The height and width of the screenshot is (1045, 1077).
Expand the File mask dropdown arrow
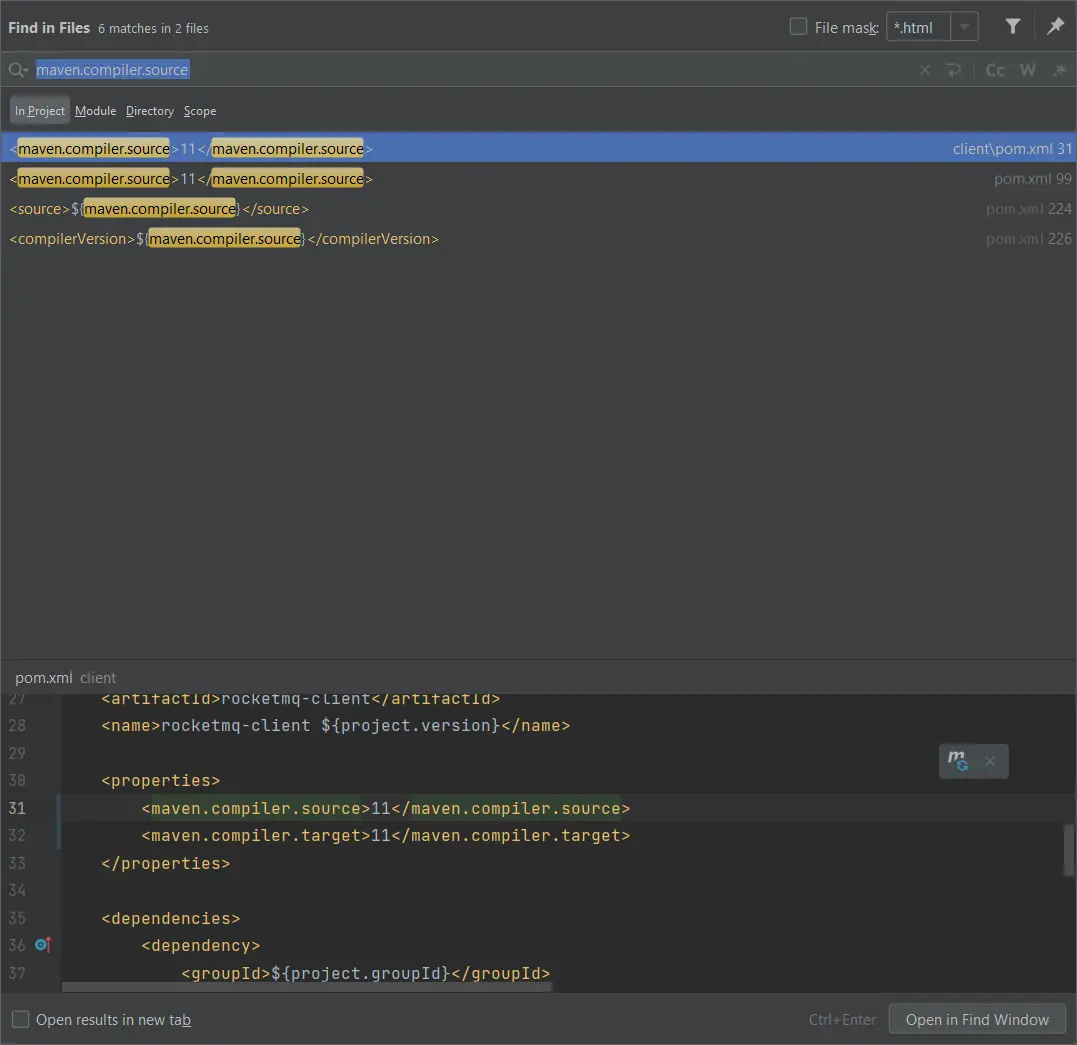[x=964, y=27]
